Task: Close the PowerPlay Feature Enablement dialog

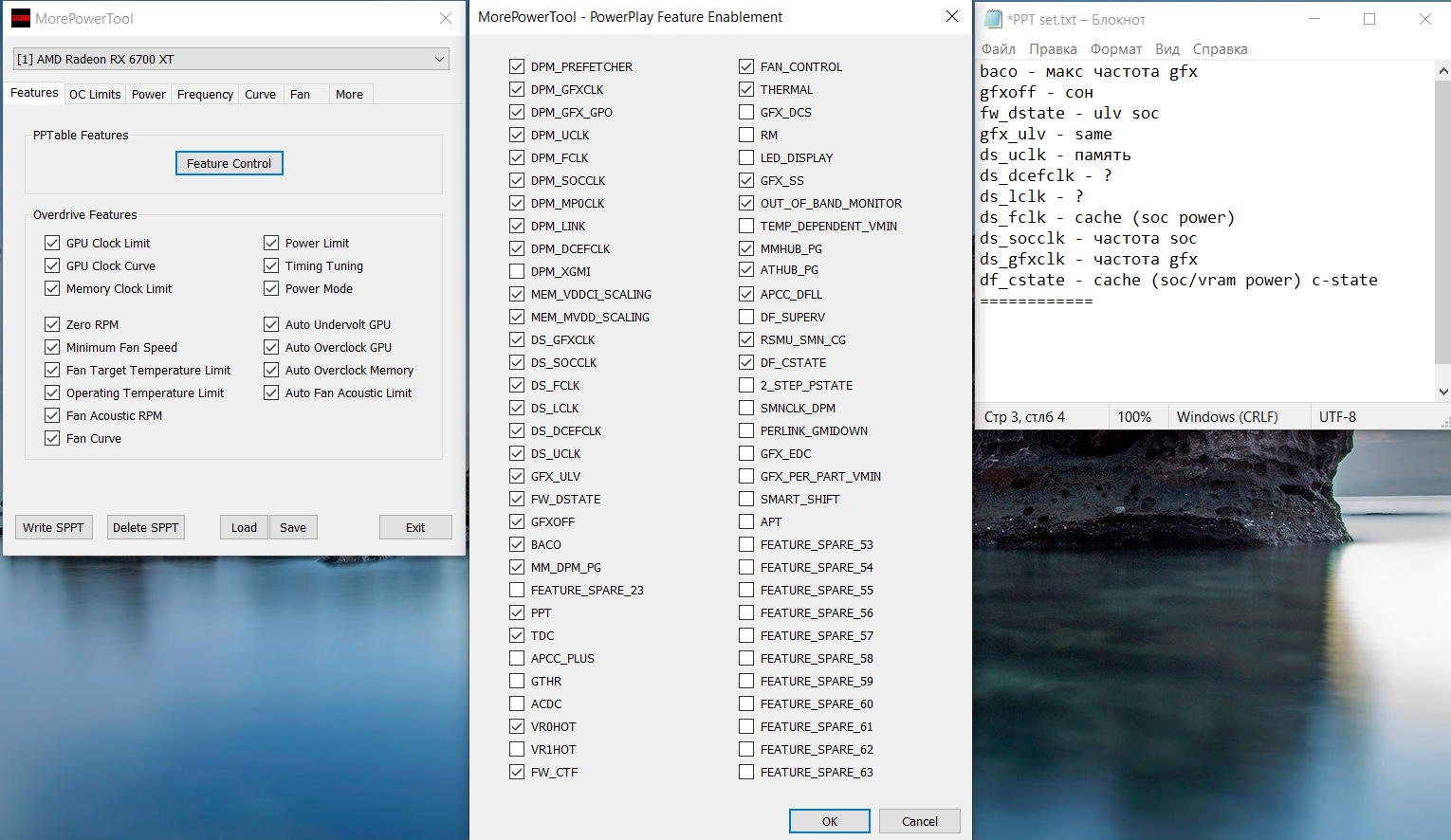Action: coord(952,17)
